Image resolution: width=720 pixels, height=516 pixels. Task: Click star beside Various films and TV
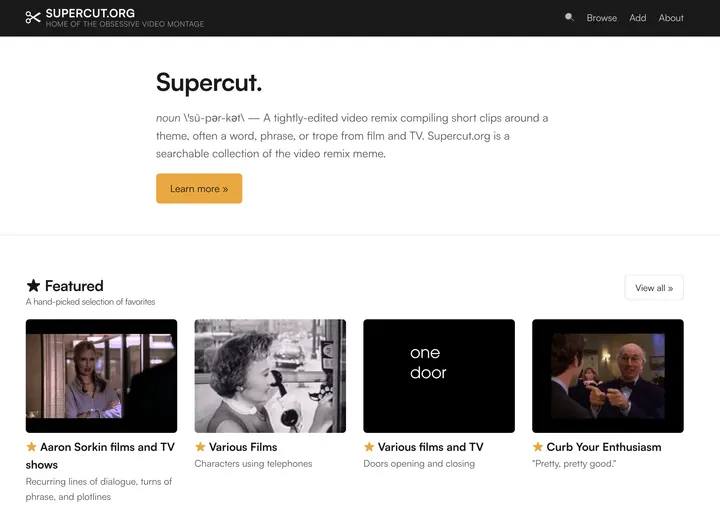(x=369, y=447)
